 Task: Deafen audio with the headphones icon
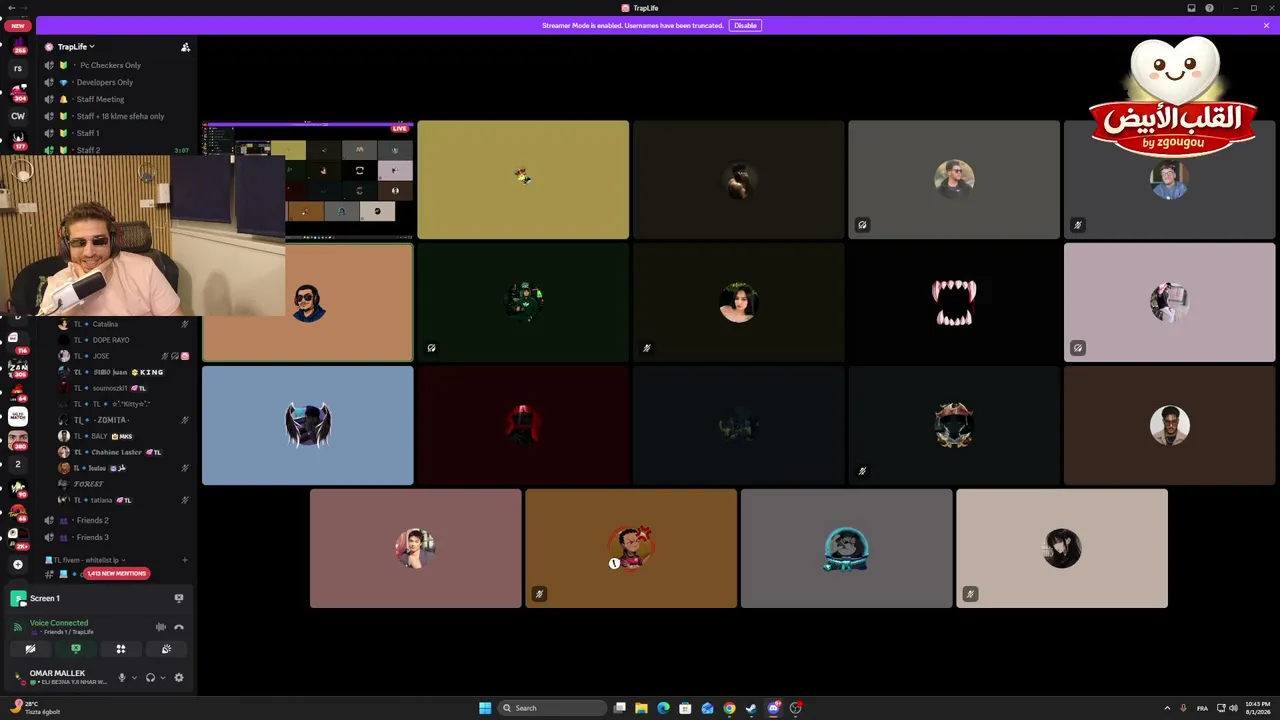click(150, 677)
